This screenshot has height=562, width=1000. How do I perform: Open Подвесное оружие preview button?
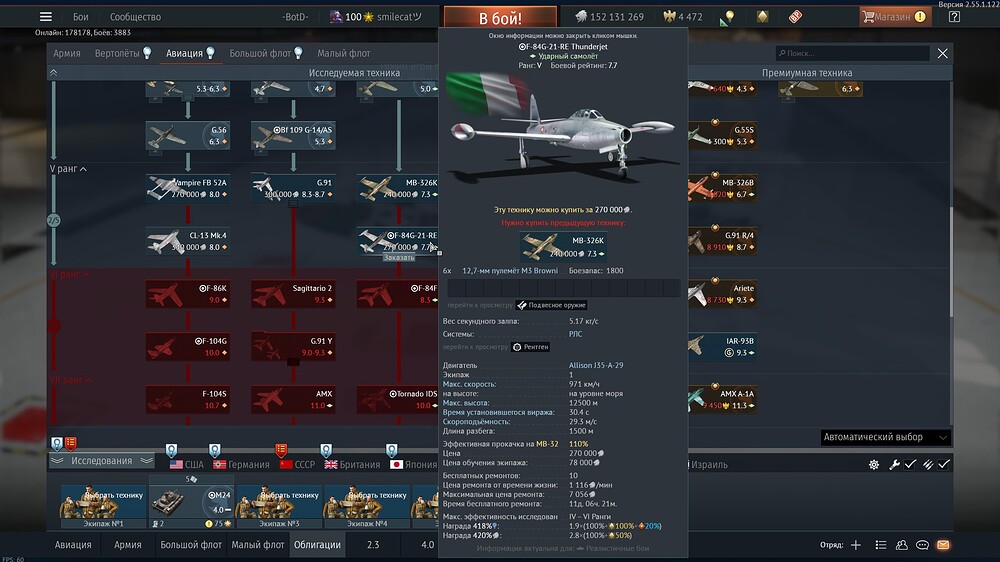click(552, 306)
